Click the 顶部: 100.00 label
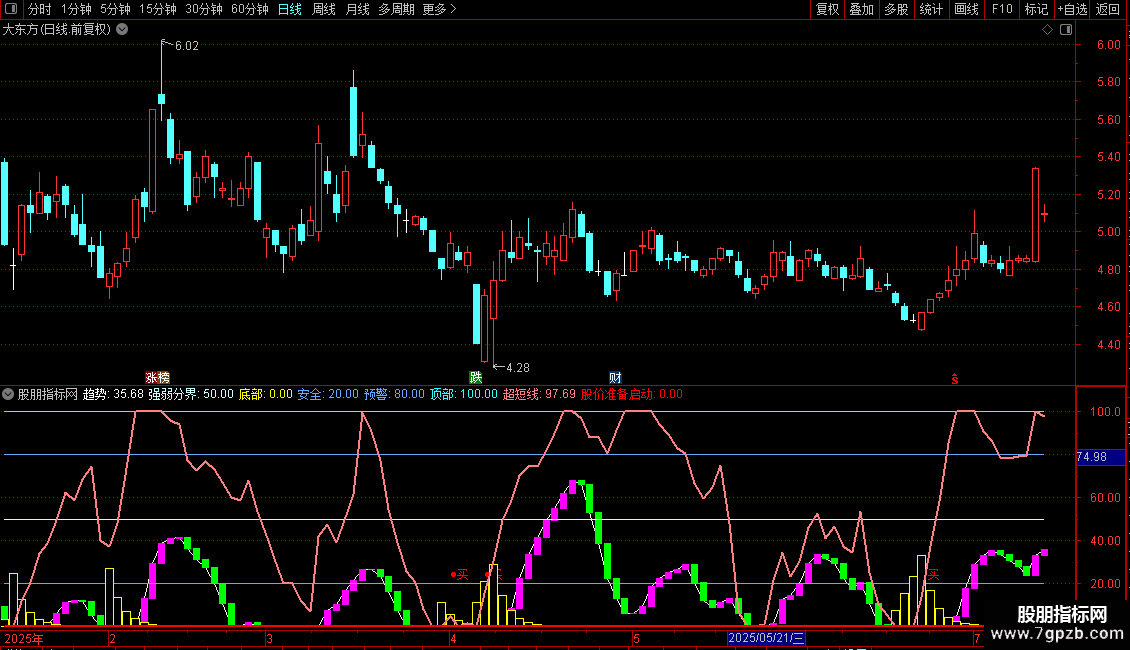 463,394
